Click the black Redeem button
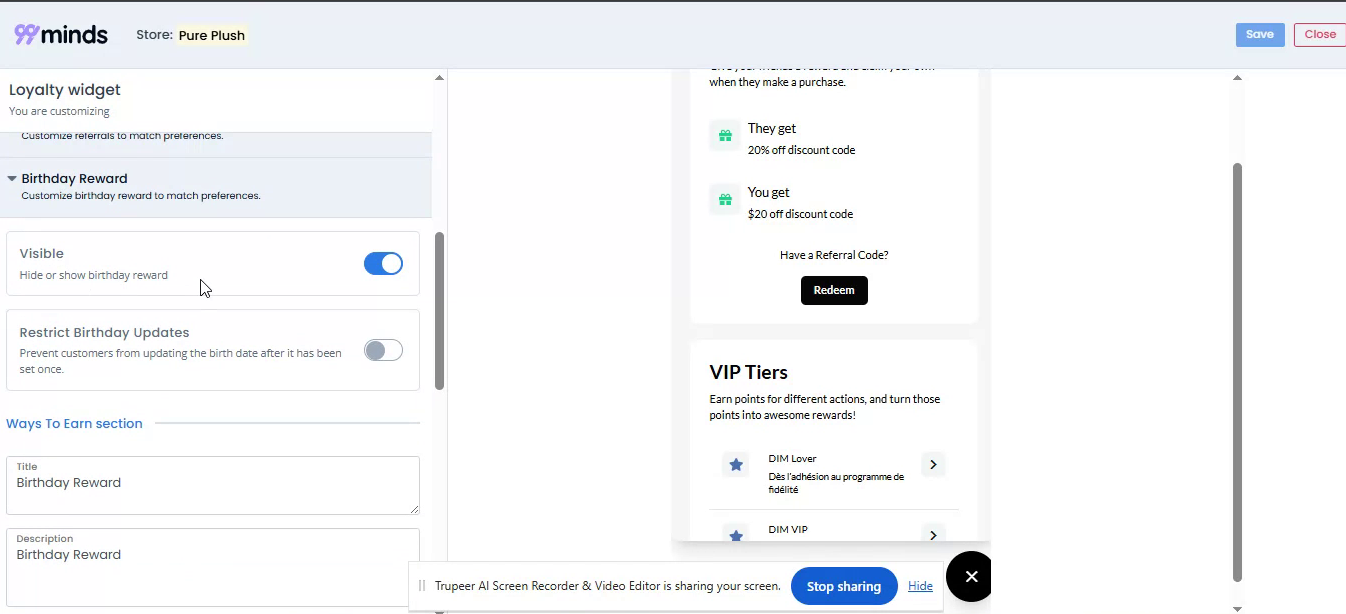Image resolution: width=1346 pixels, height=614 pixels. point(834,290)
